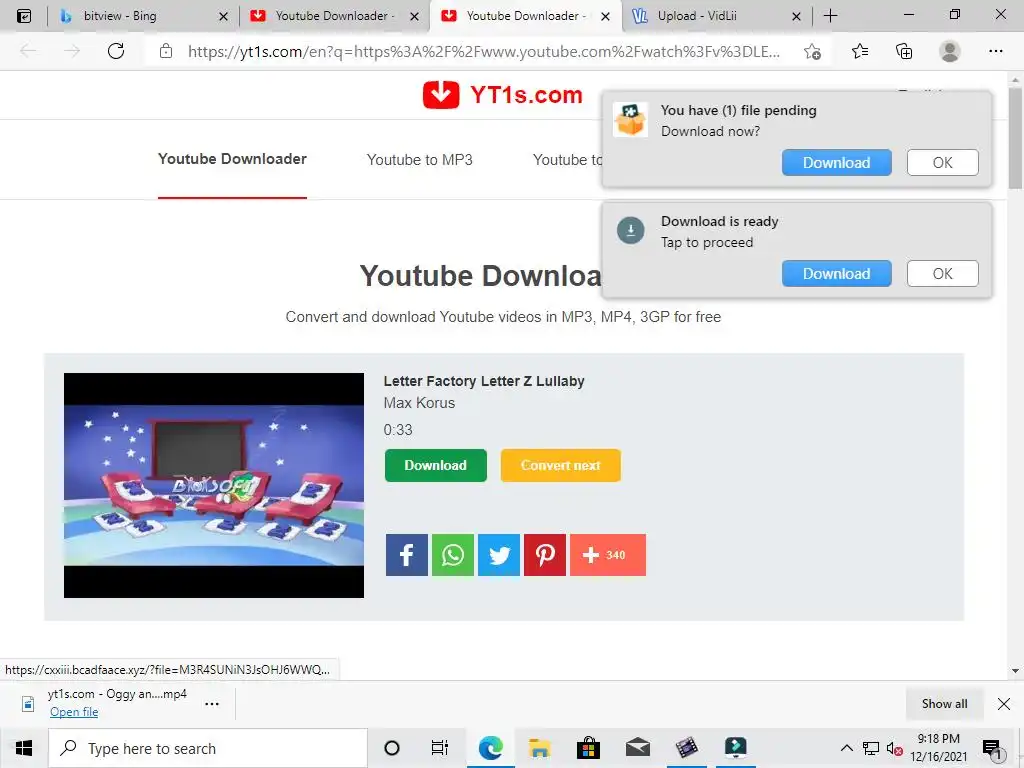Share on Pinterest
The height and width of the screenshot is (768, 1024).
[545, 555]
